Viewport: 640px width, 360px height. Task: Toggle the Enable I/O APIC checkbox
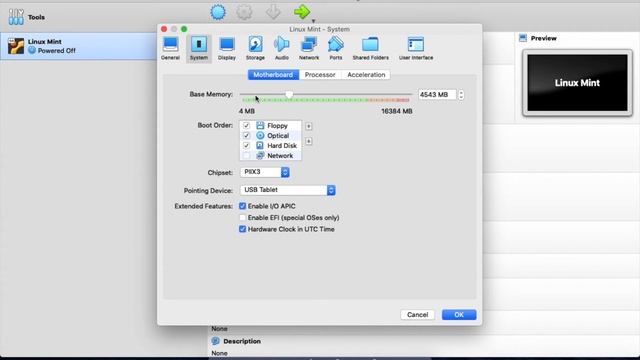242,206
